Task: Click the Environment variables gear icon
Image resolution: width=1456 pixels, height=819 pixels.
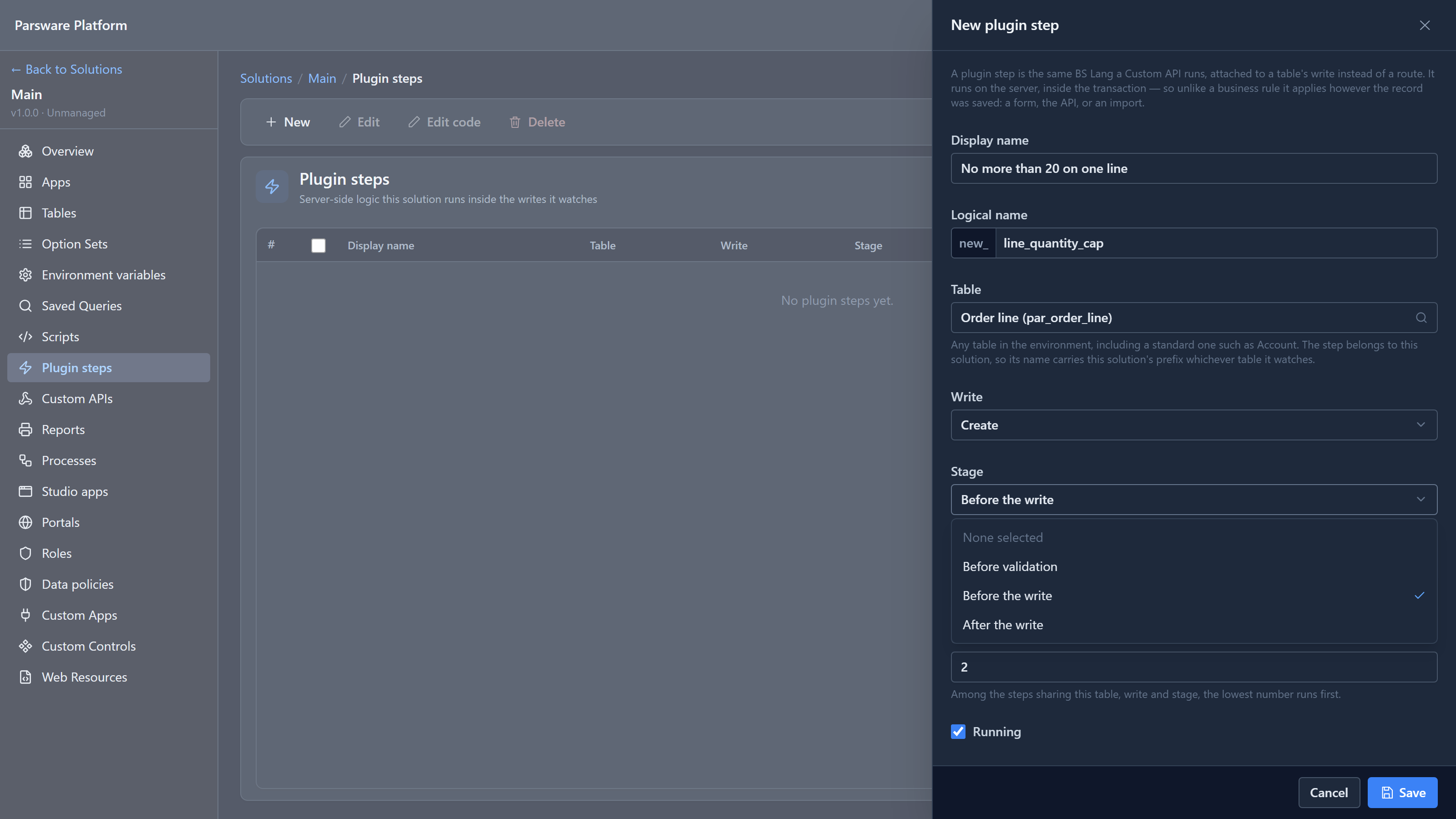Action: coord(25,275)
